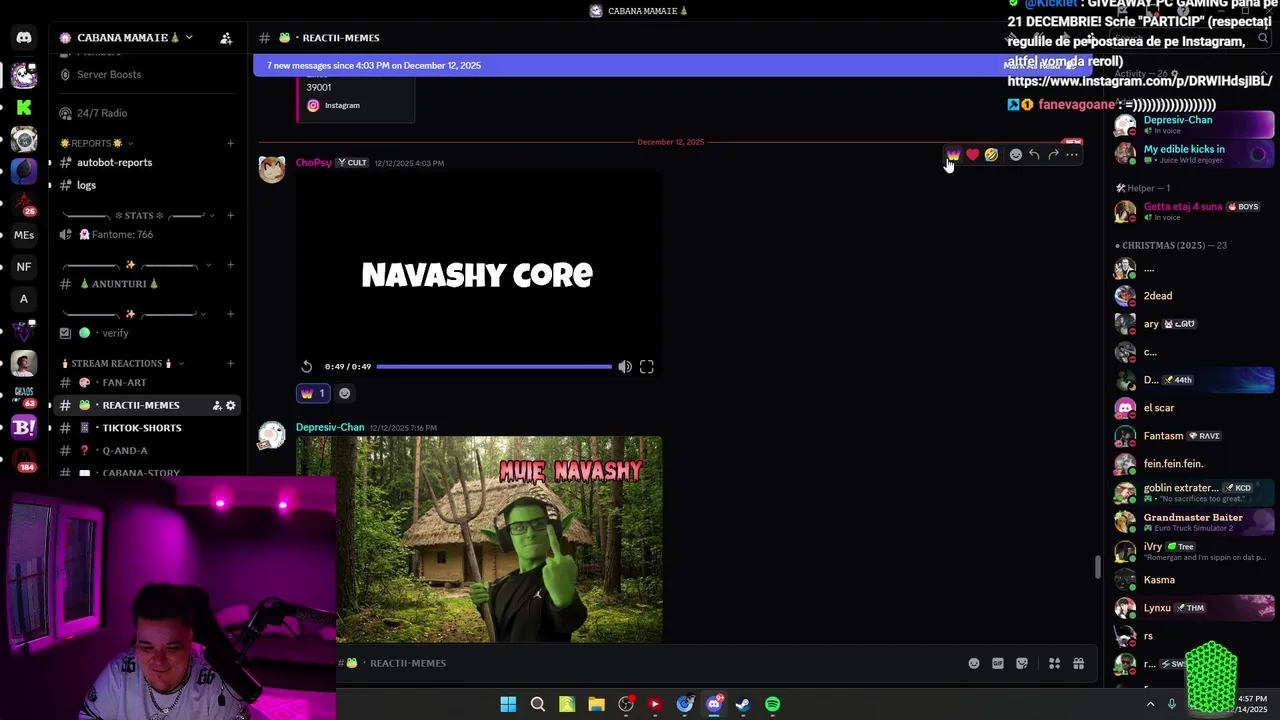Screen dimensions: 1280x720
Task: Open GIF picker in message box
Action: pyautogui.click(x=998, y=663)
